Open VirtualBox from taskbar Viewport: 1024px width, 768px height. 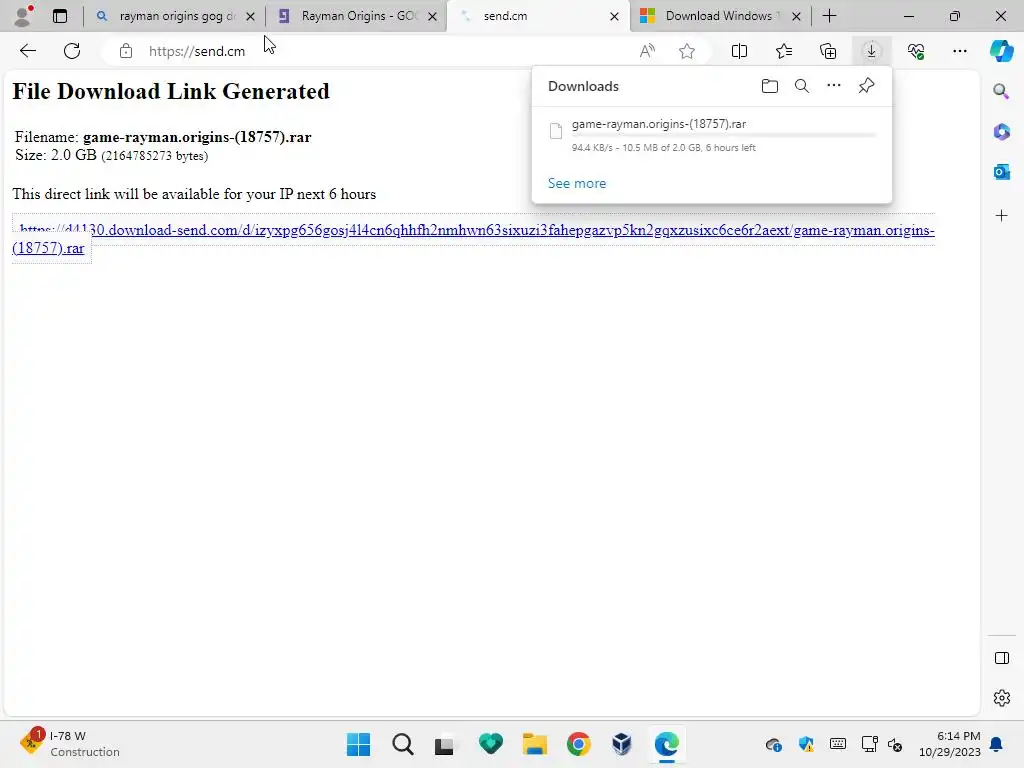click(x=622, y=744)
